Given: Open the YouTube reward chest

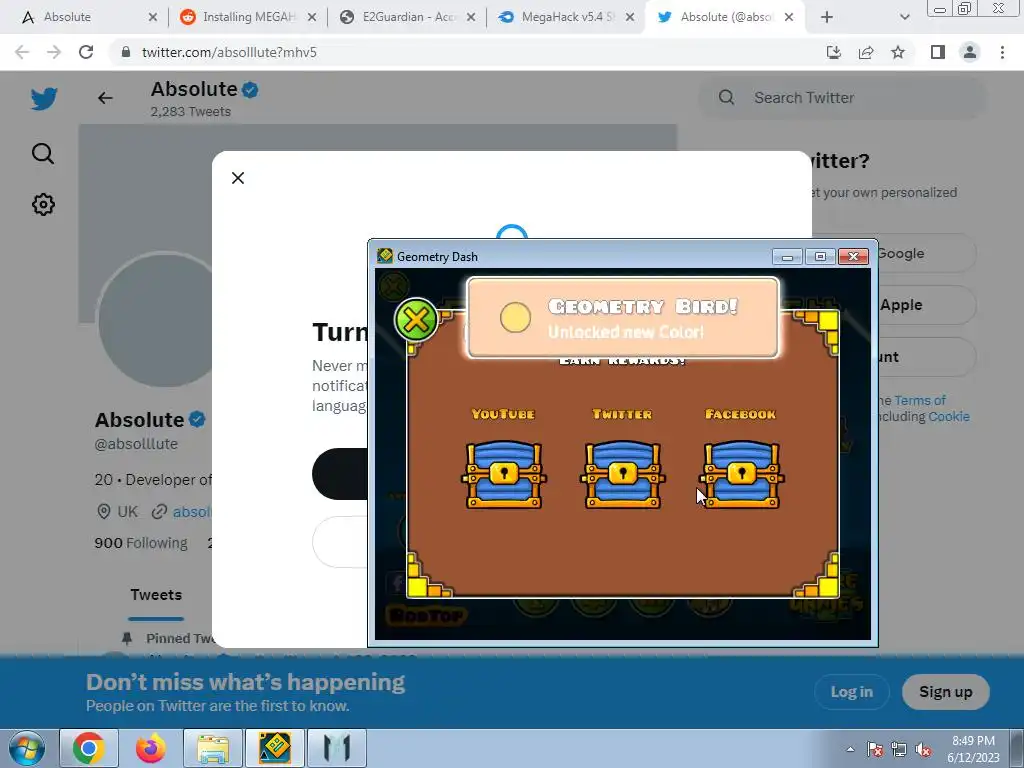Looking at the screenshot, I should [504, 475].
